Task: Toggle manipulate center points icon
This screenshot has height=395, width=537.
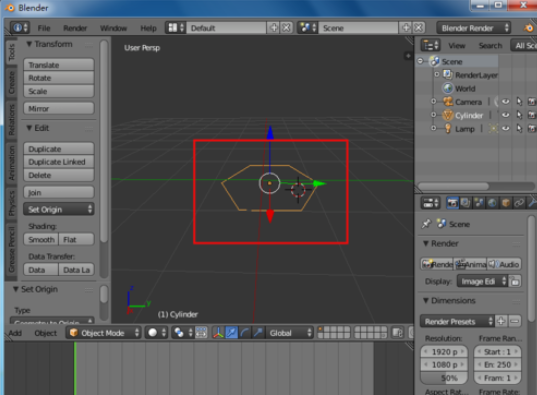Action: click(201, 332)
